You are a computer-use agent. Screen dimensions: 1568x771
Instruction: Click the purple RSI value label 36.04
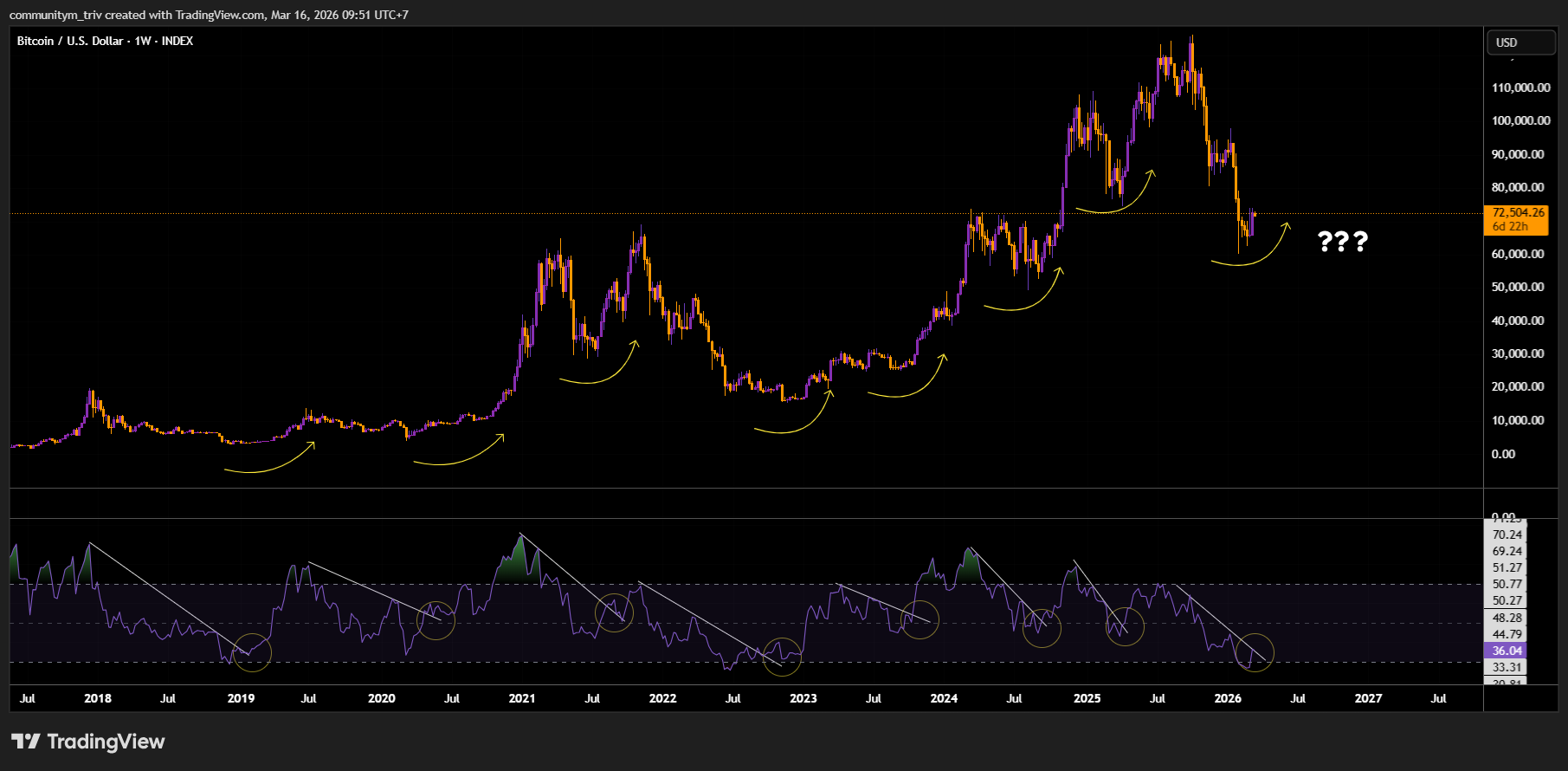click(1507, 651)
